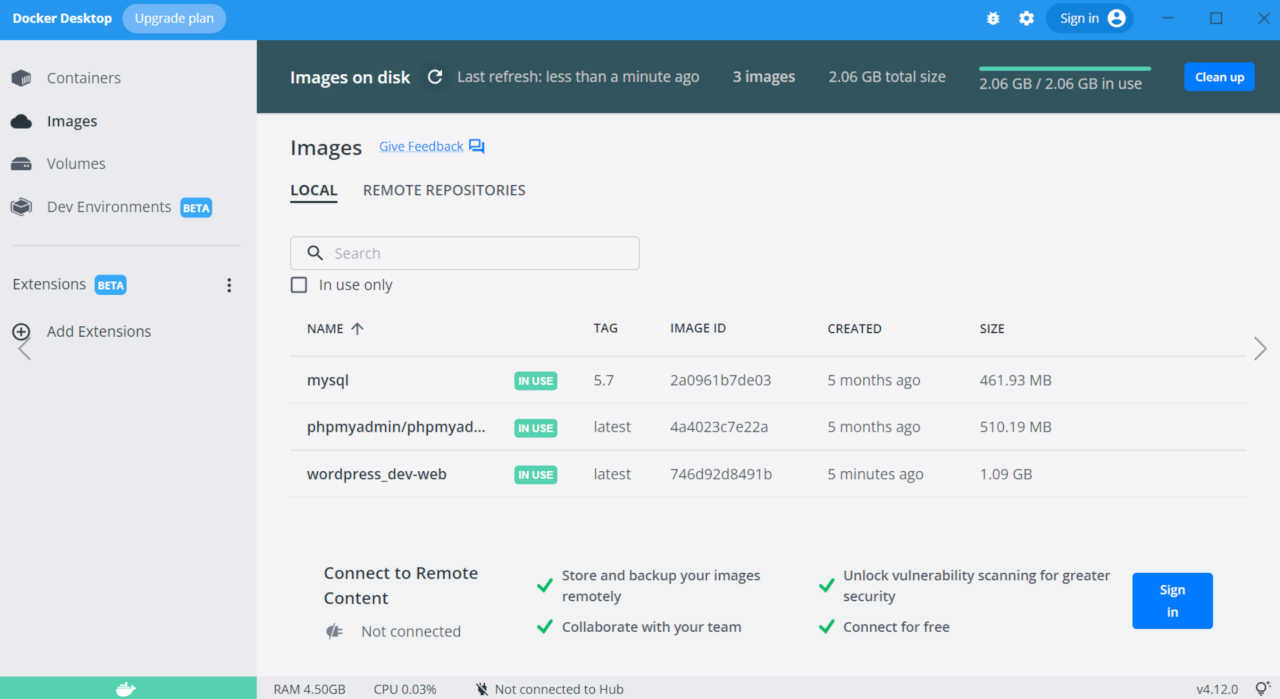Click the Not connected plug icon

tap(335, 631)
